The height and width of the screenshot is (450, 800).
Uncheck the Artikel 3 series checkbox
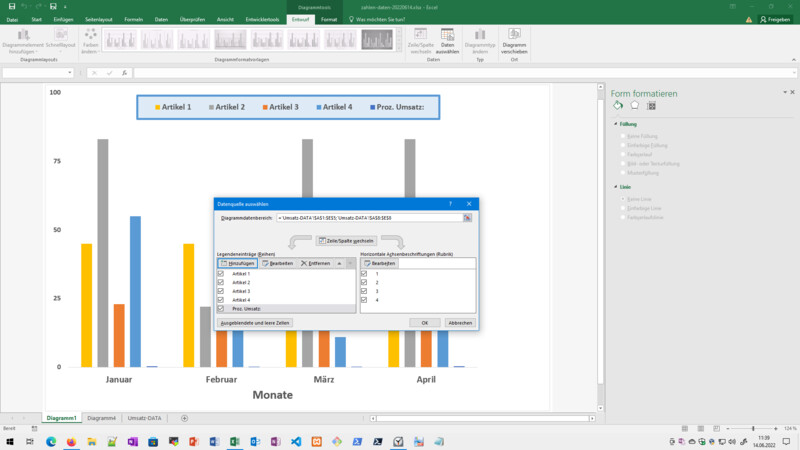[x=220, y=291]
